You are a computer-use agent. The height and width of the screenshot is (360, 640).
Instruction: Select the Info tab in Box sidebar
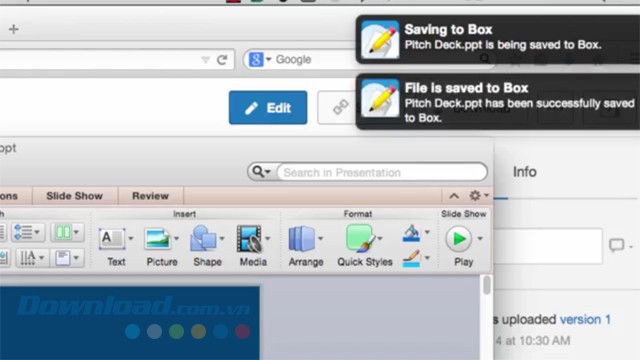(524, 172)
